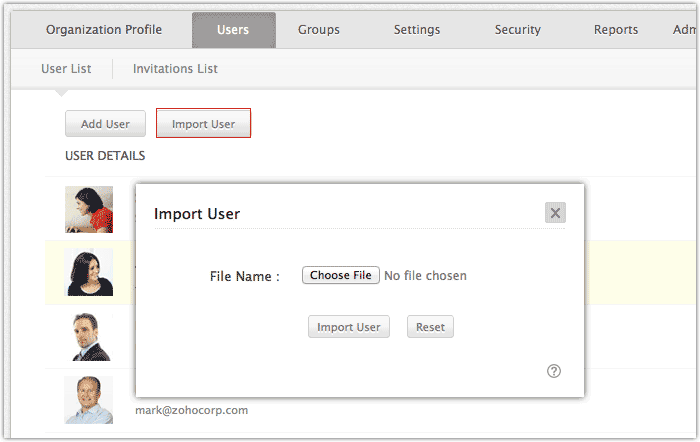Click the mark@zohocorp.com email
The image size is (700, 442).
[191, 410]
